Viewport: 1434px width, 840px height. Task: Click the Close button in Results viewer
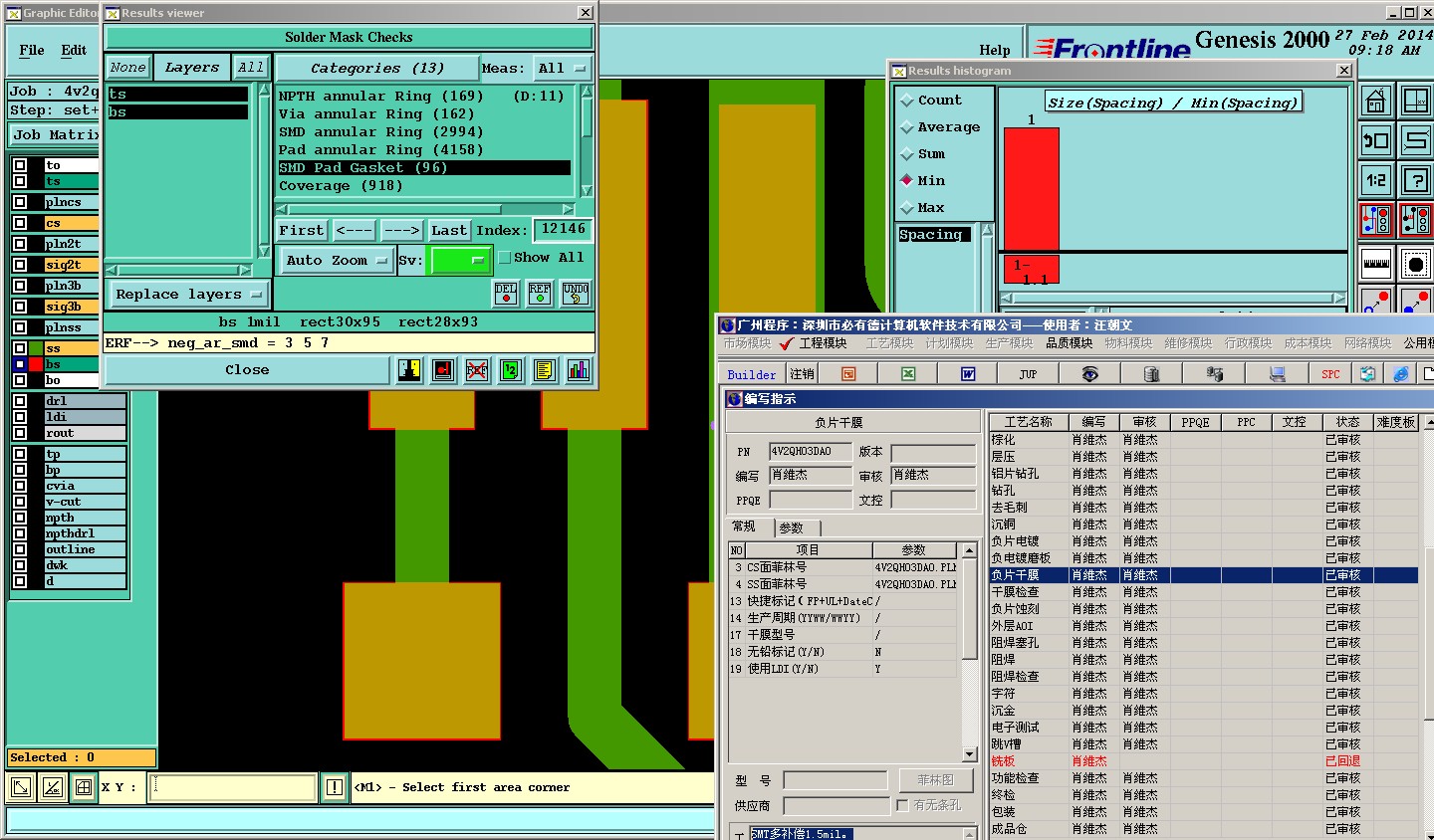(247, 370)
